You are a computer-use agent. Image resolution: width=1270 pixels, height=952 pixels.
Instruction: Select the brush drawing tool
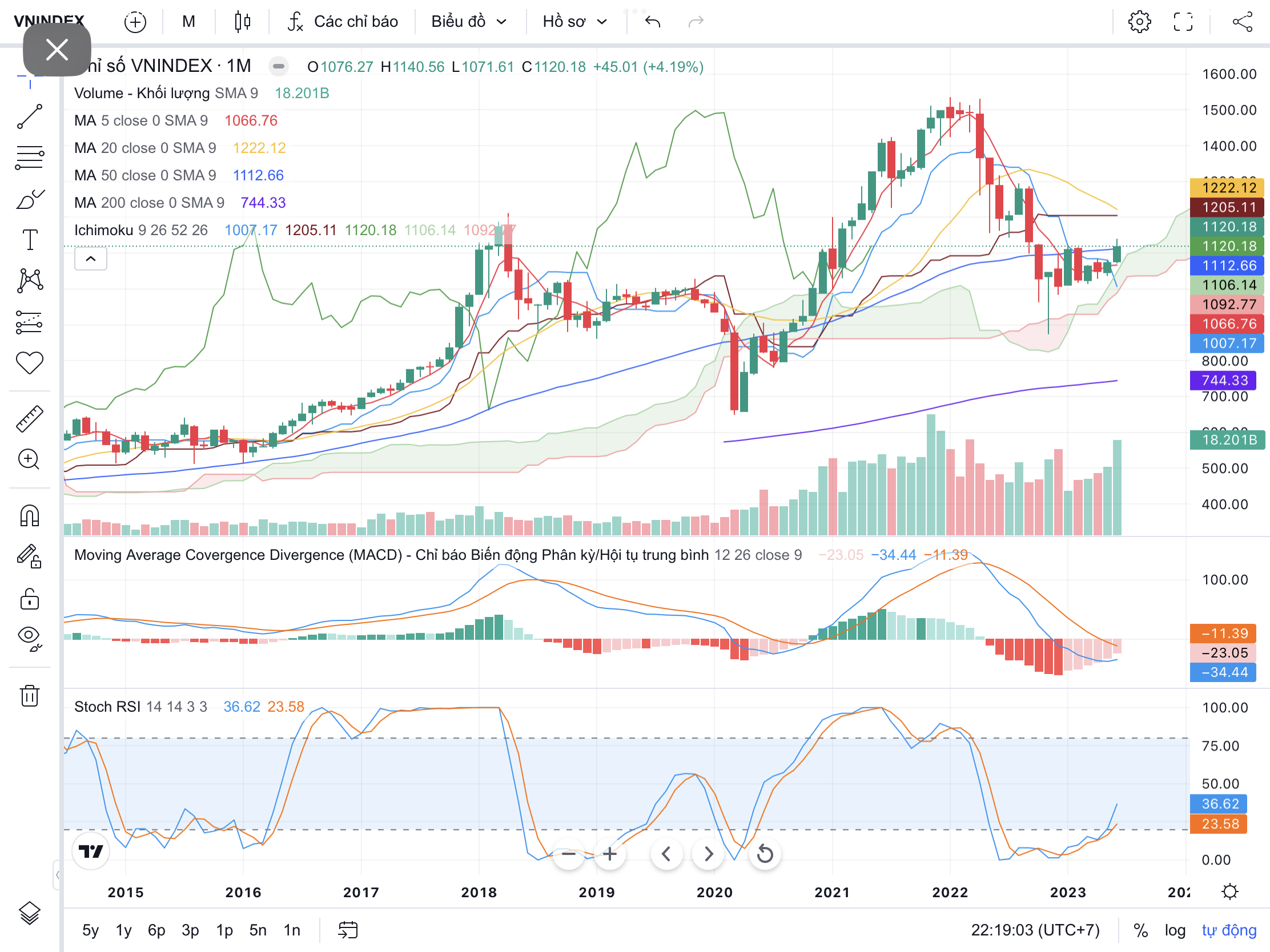point(30,199)
